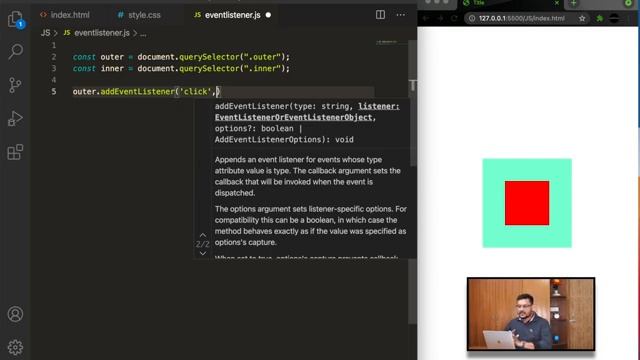The height and width of the screenshot is (360, 640).
Task: Show next signature in parameter hint
Action: coord(203,253)
